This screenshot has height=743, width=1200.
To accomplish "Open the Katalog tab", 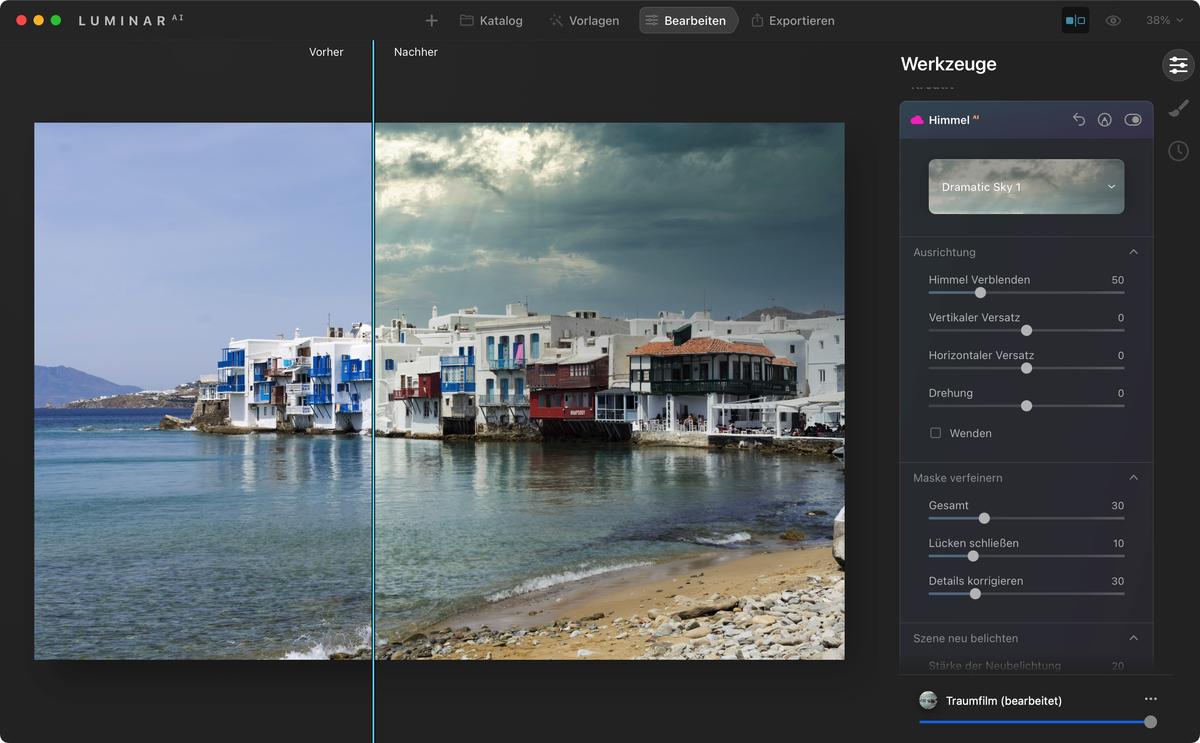I will (491, 20).
